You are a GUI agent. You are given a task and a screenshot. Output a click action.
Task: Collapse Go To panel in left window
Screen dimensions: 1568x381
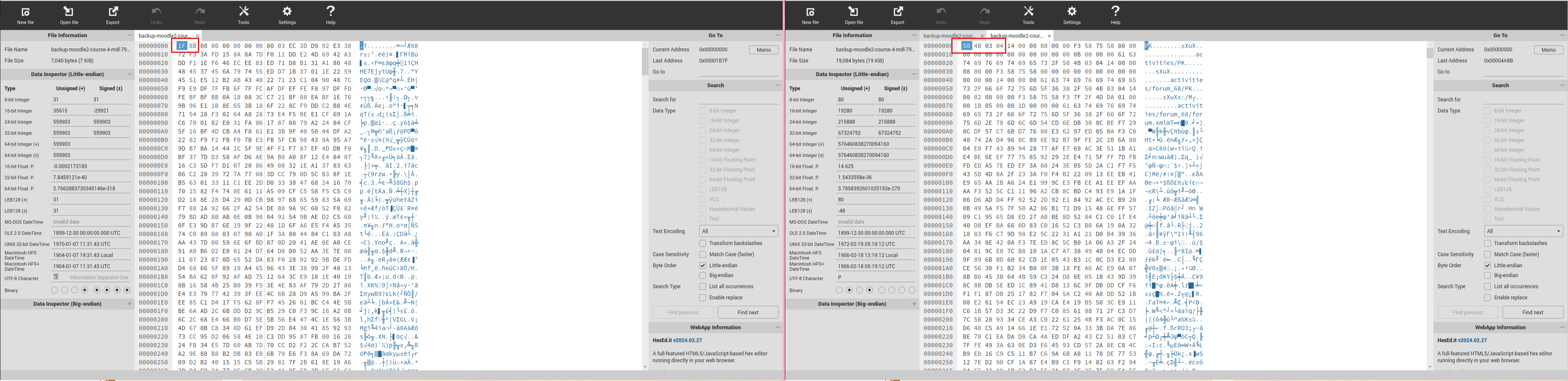coord(777,35)
